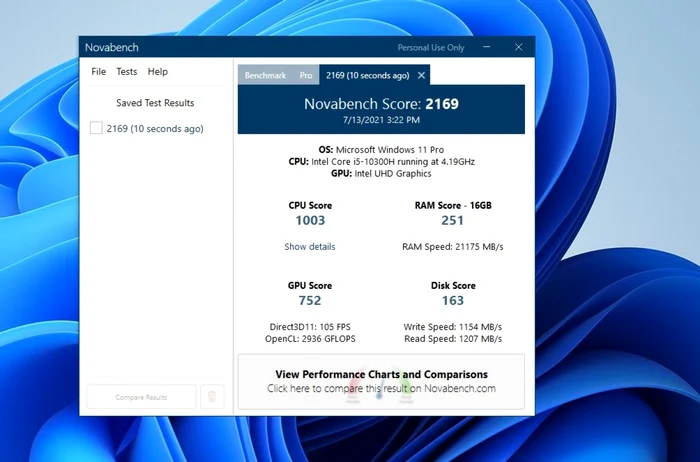Close the Novabench window

pos(518,47)
